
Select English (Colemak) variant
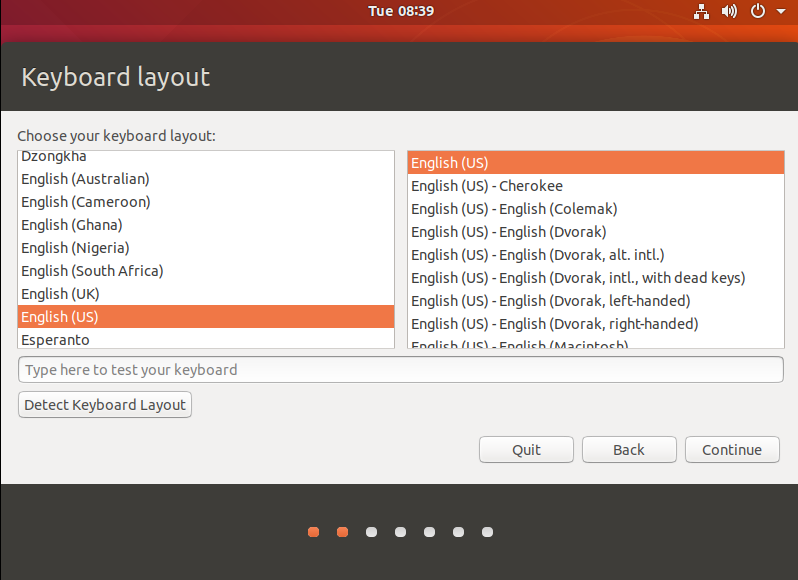514,209
